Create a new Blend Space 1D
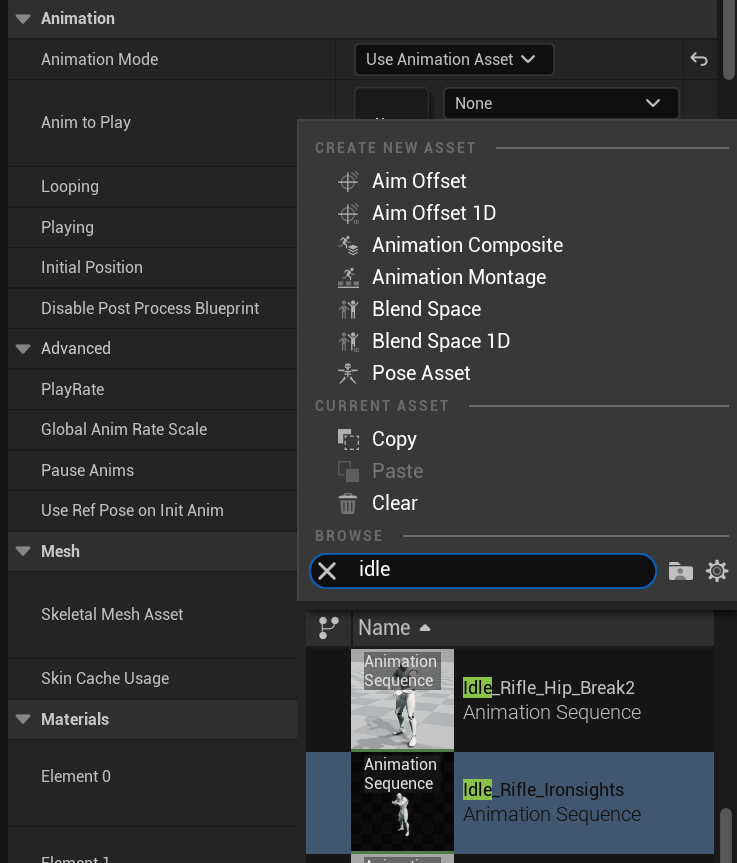The image size is (737, 863). 441,341
